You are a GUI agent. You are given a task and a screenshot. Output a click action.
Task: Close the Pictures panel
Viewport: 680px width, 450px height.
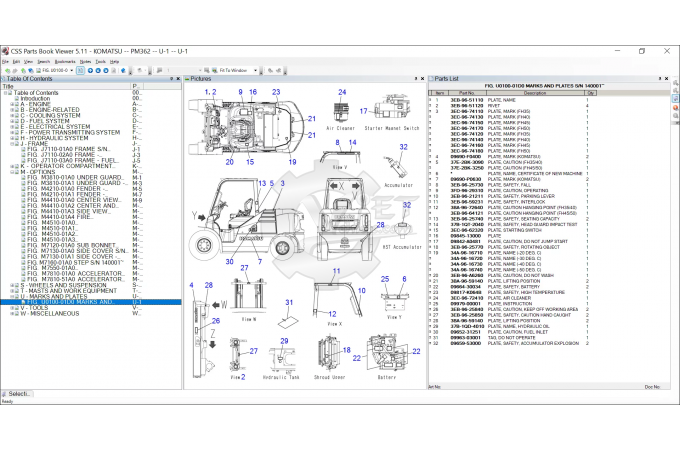tap(423, 79)
